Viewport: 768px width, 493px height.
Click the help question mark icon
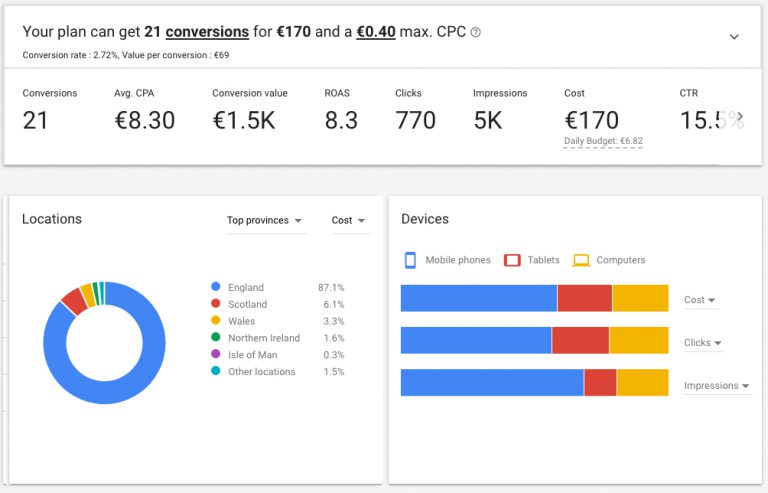pyautogui.click(x=476, y=33)
